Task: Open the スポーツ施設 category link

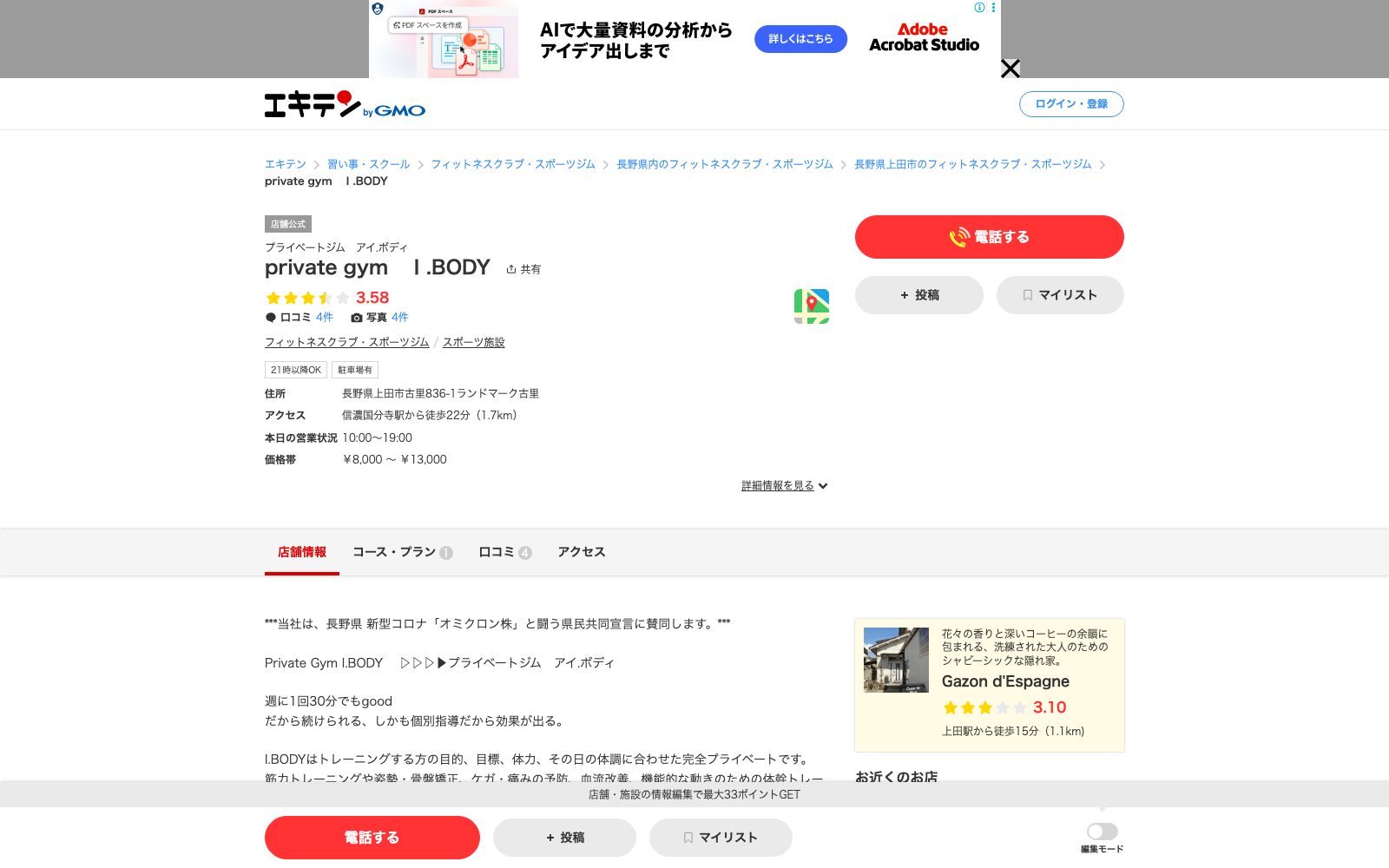Action: 474,342
